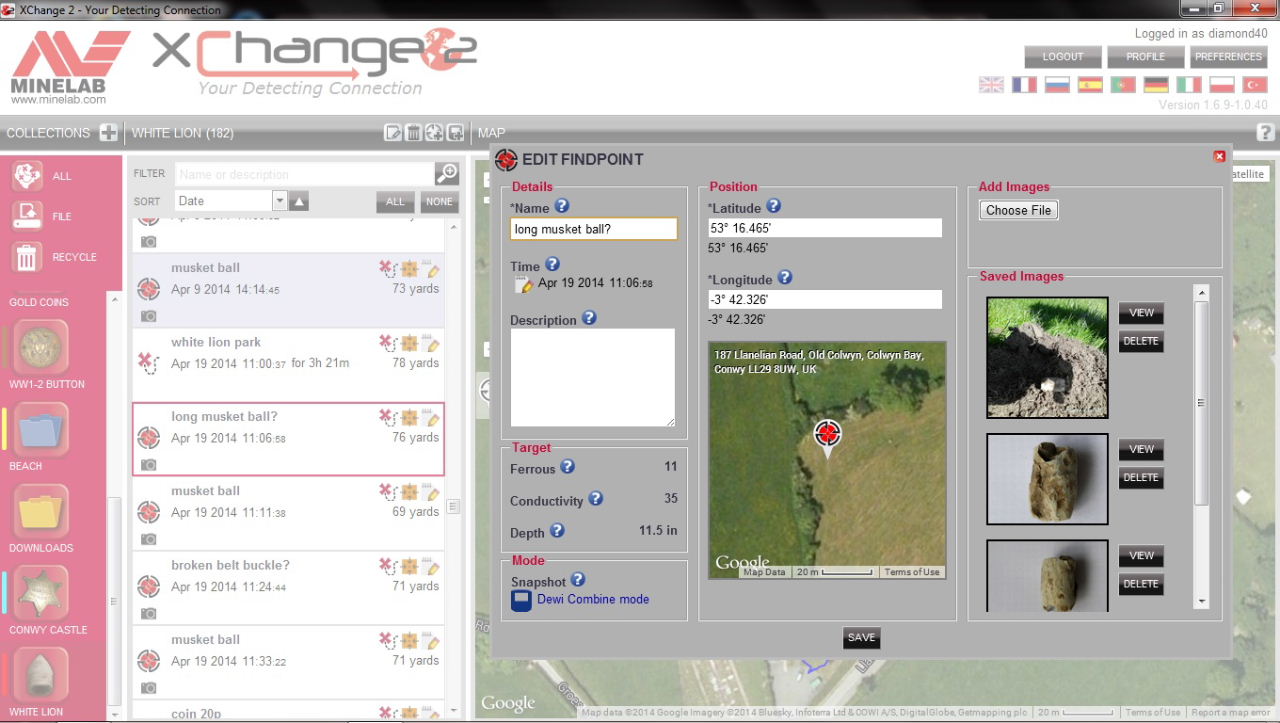Click the help icon next to Ferrous
The image size is (1280, 723).
point(568,467)
